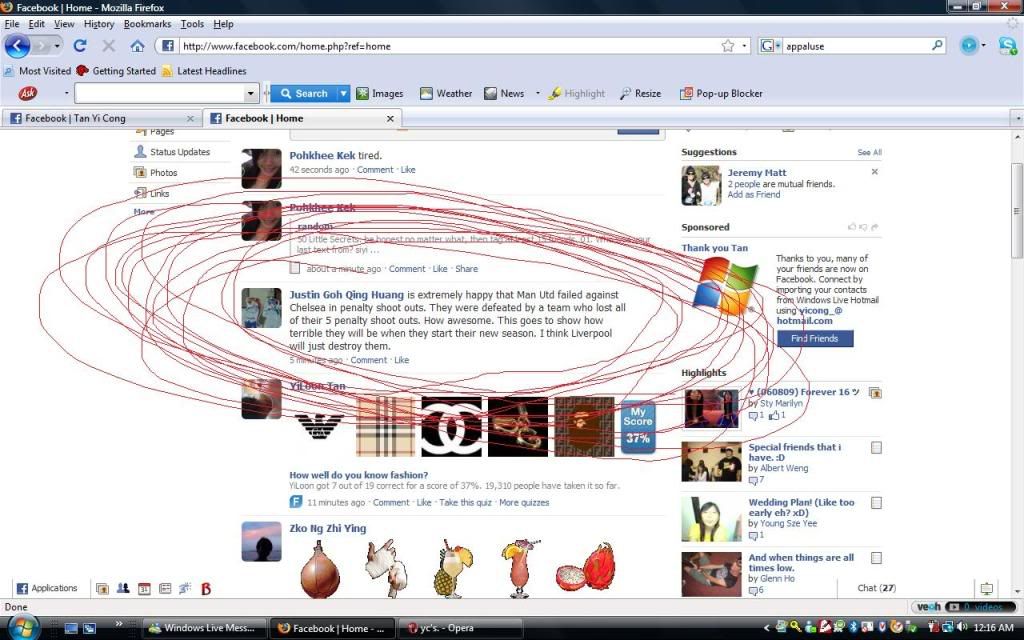Click the Ask toolbar Search button

point(304,93)
